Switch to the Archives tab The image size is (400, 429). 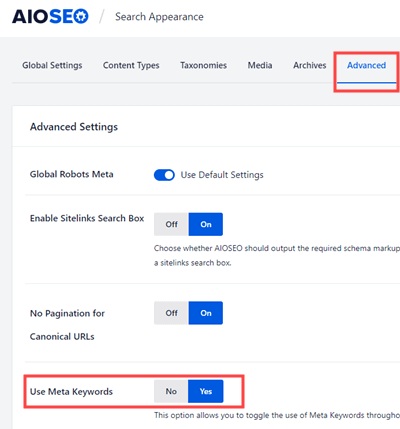[x=310, y=65]
